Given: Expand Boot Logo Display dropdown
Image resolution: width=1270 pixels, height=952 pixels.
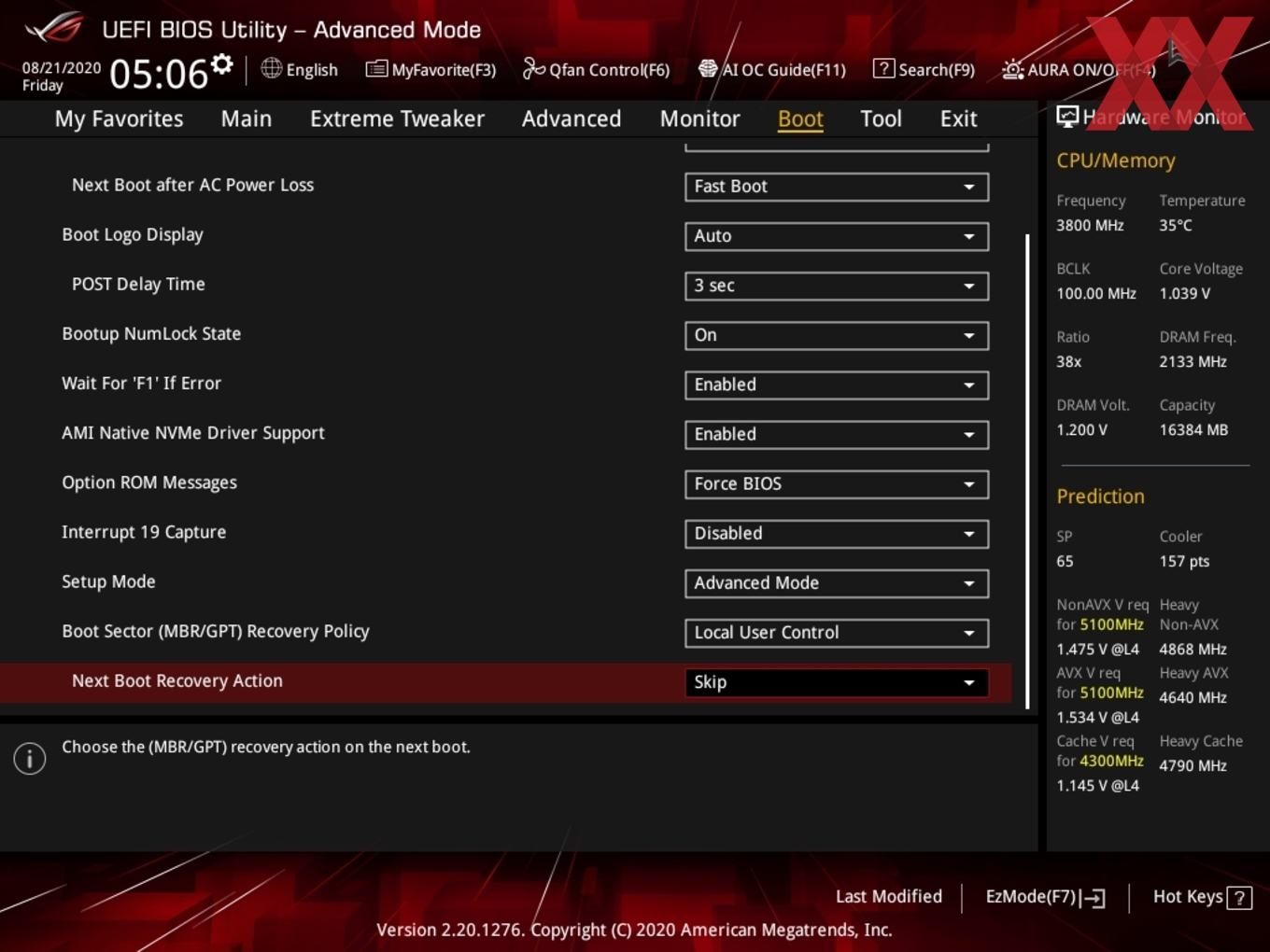Looking at the screenshot, I should click(x=837, y=236).
